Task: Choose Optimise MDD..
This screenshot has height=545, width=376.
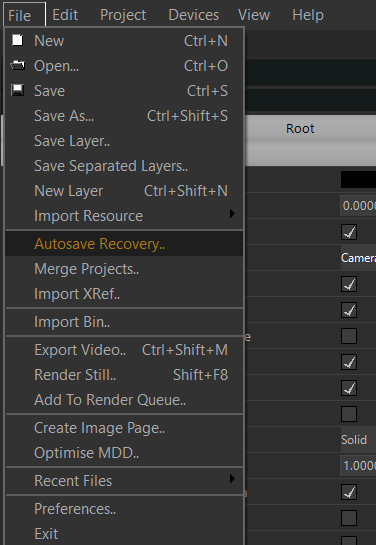Action: click(124, 453)
